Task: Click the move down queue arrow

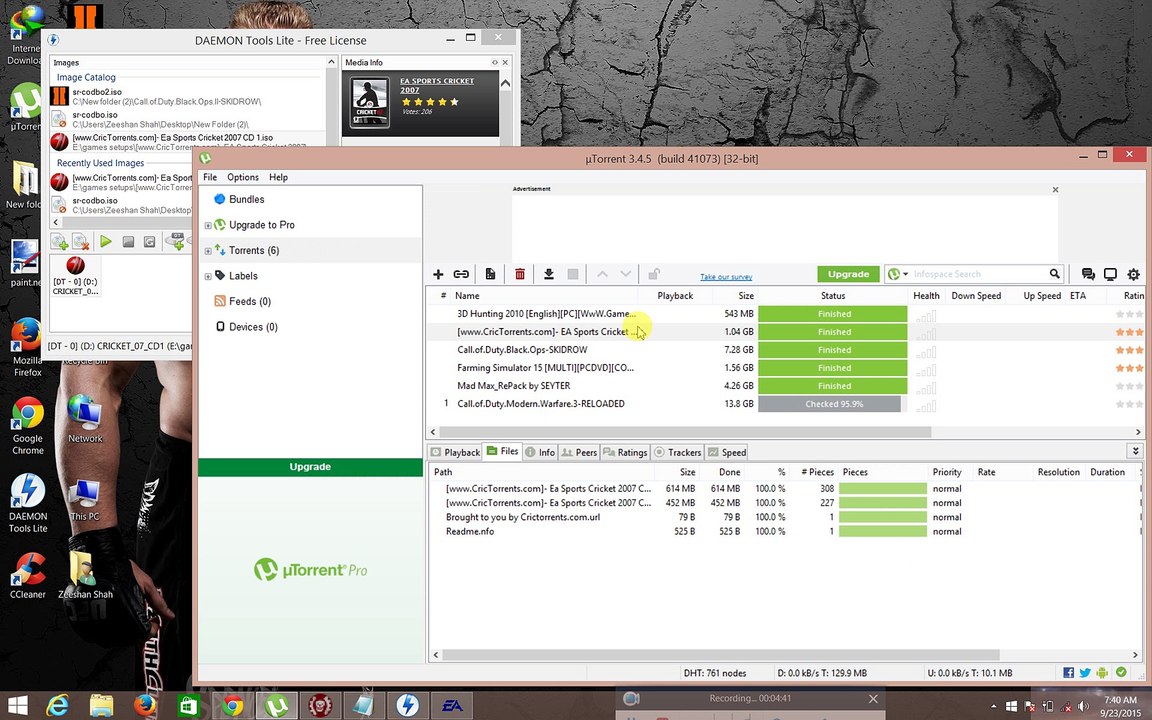Action: [x=625, y=274]
